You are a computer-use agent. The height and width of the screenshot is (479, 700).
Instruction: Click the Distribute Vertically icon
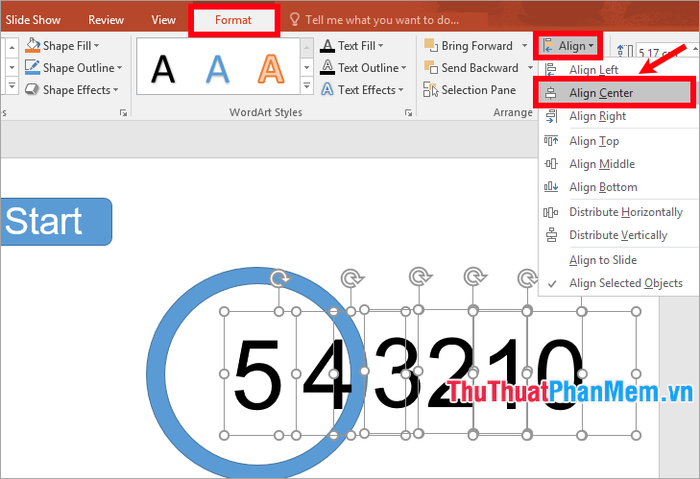point(551,235)
